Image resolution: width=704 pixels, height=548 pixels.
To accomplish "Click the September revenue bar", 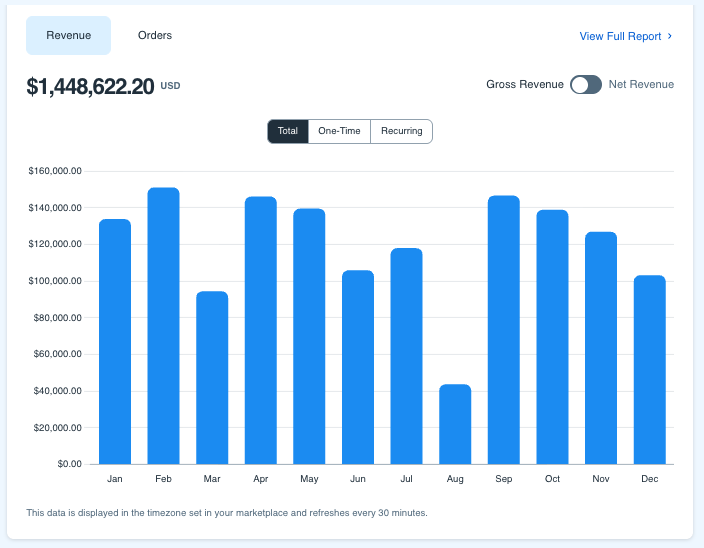I will pyautogui.click(x=504, y=330).
